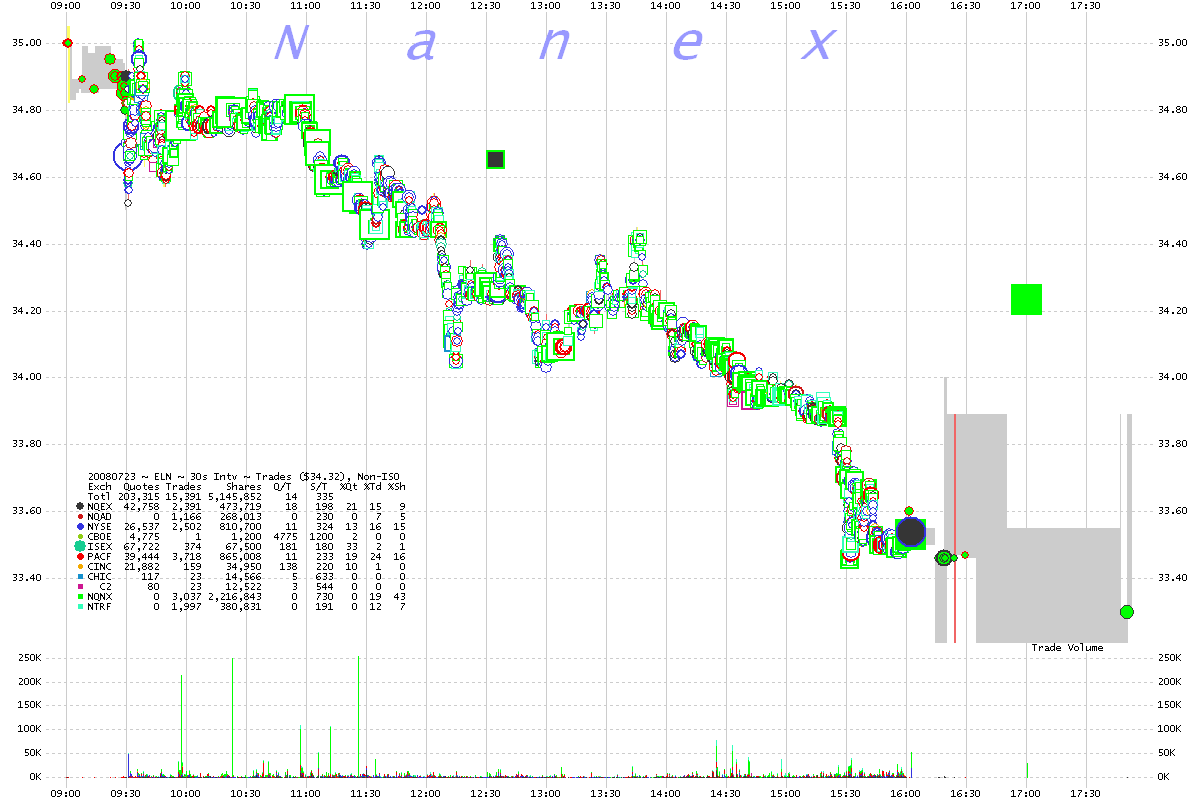The image size is (1200, 800).
Task: Click the NQAD red legend dot
Action: pyautogui.click(x=81, y=517)
